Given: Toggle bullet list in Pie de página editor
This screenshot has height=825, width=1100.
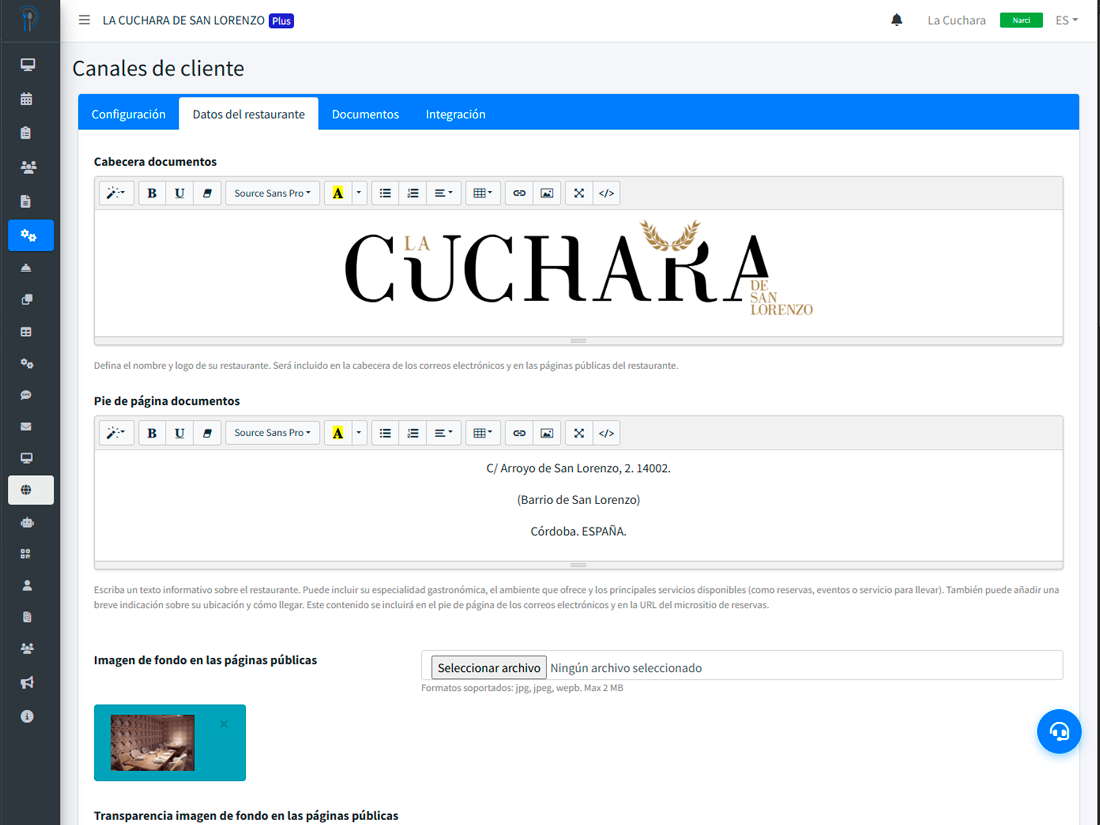Looking at the screenshot, I should (x=385, y=433).
